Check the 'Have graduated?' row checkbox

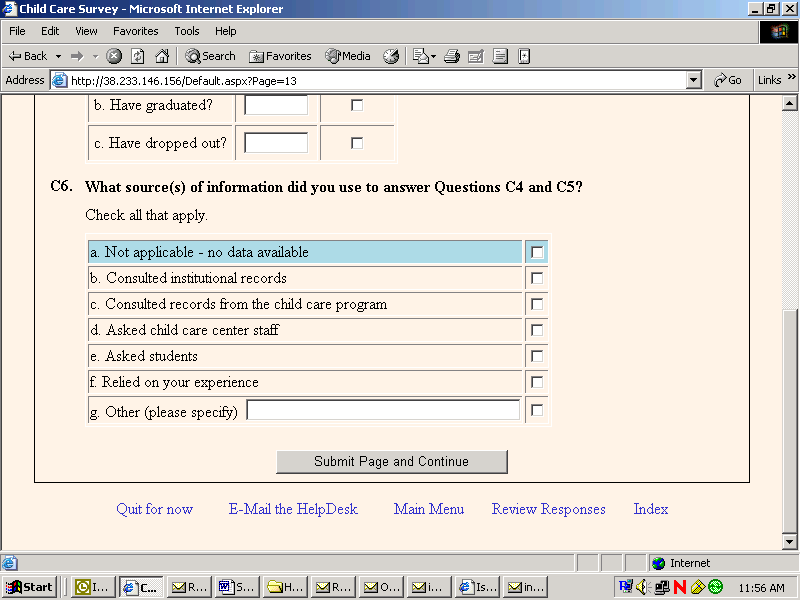(x=357, y=105)
